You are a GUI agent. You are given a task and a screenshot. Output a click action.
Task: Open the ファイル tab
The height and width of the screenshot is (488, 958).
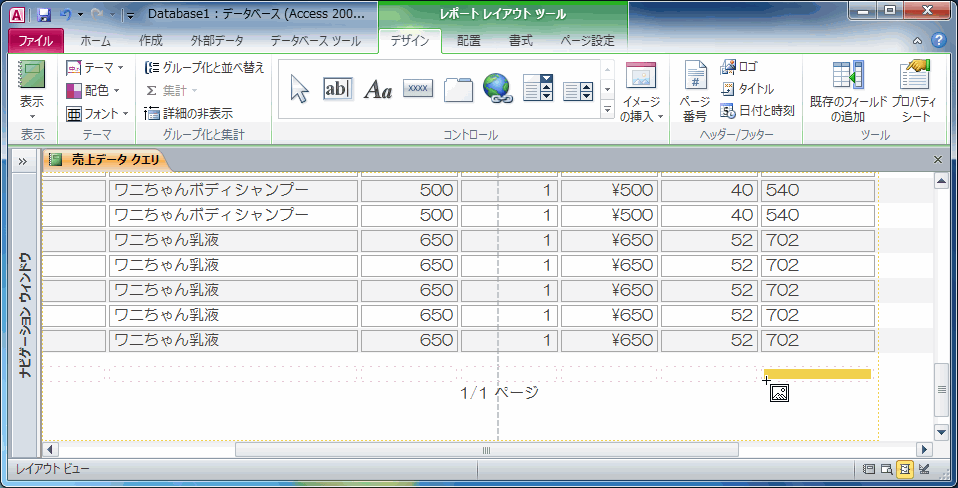pos(35,41)
